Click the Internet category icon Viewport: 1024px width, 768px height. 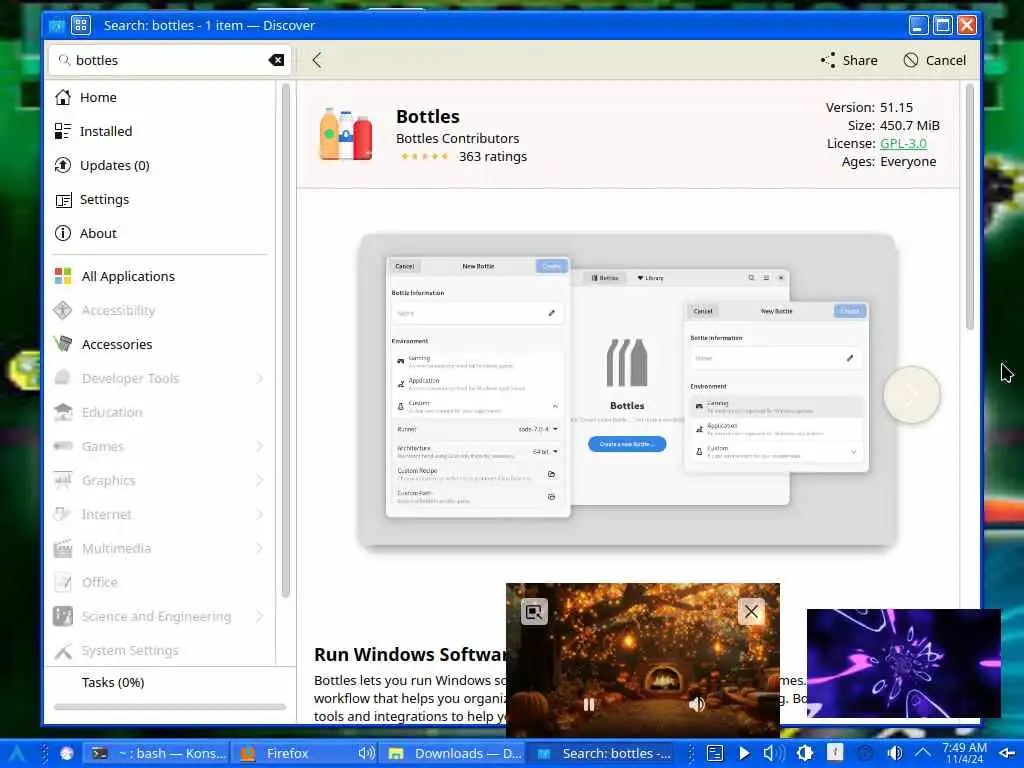pos(63,514)
